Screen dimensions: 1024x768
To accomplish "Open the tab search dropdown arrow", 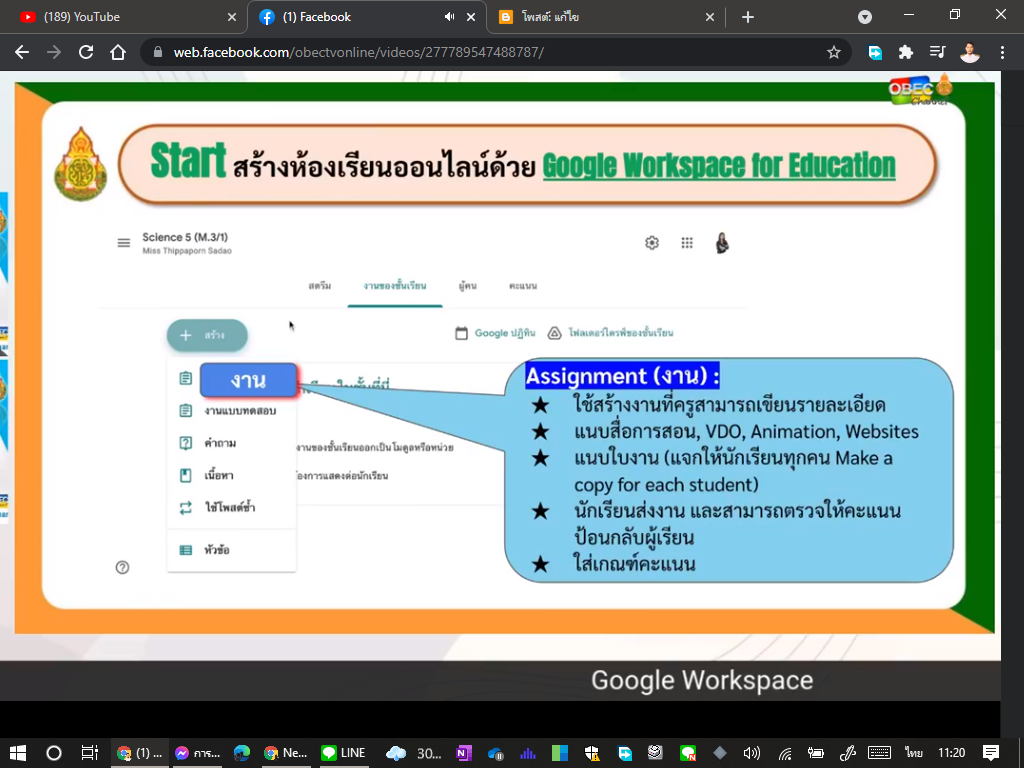I will tap(865, 17).
